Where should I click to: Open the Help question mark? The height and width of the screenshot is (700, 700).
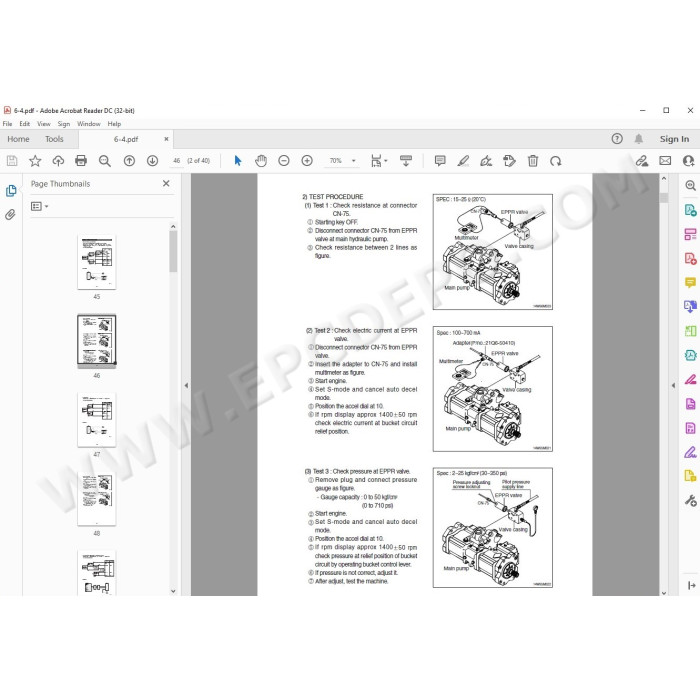[617, 139]
